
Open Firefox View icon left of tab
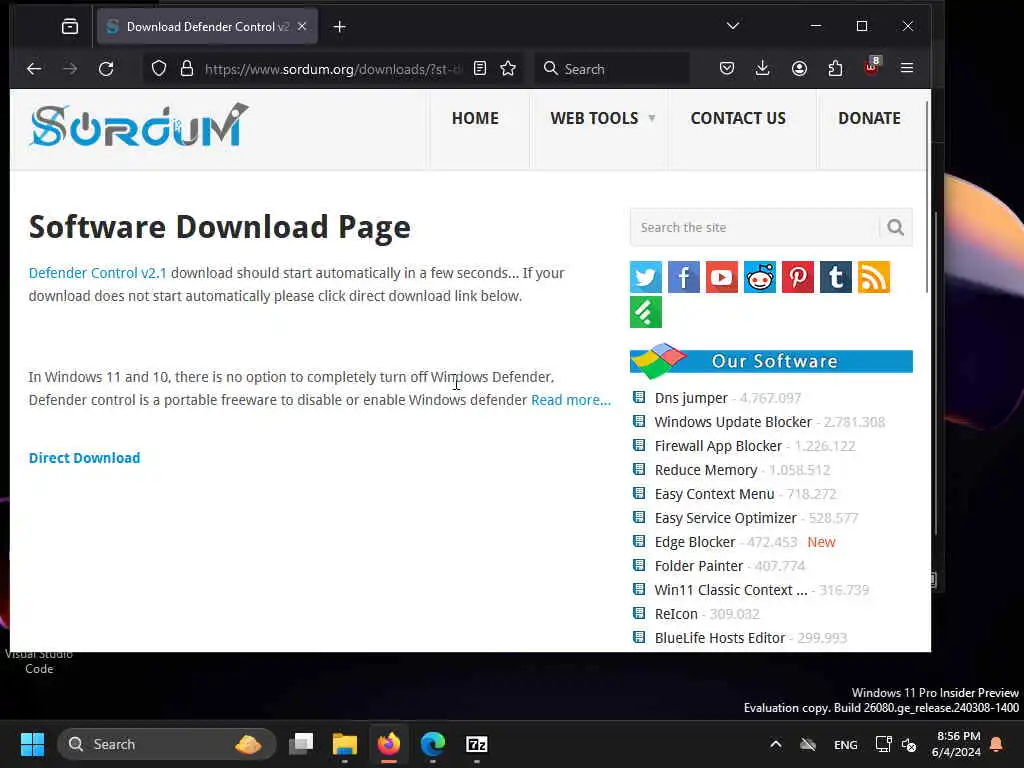[x=70, y=27]
